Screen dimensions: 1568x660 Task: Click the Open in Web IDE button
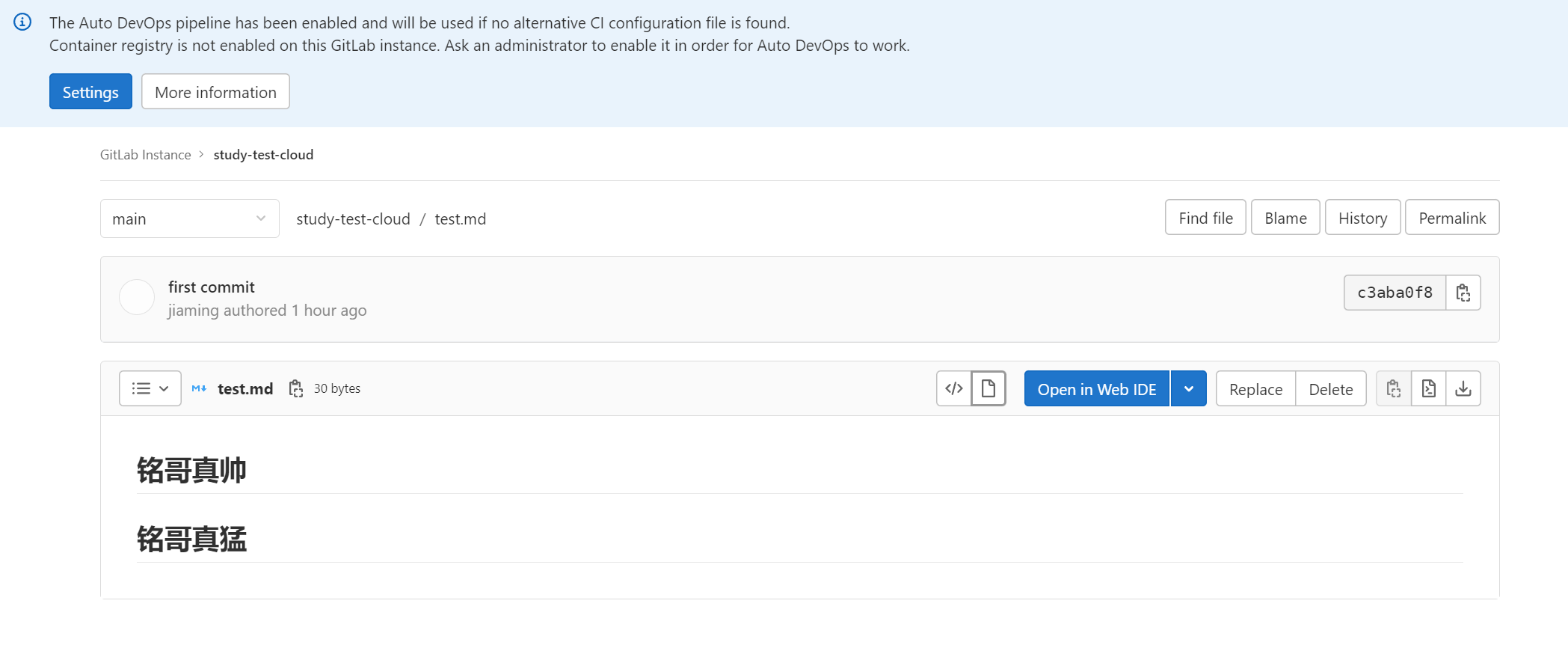(1096, 388)
